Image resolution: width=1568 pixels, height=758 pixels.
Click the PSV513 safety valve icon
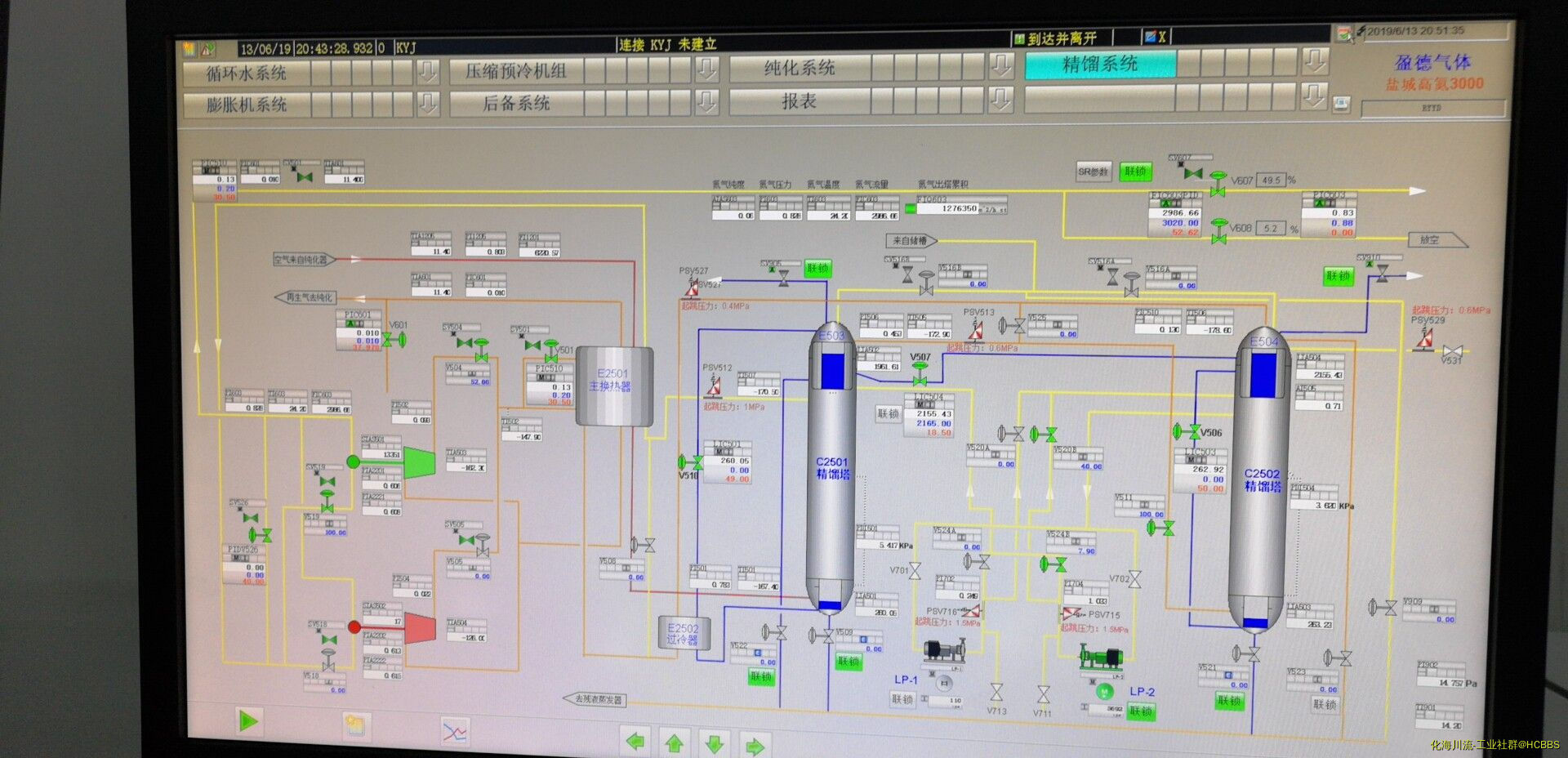click(975, 329)
